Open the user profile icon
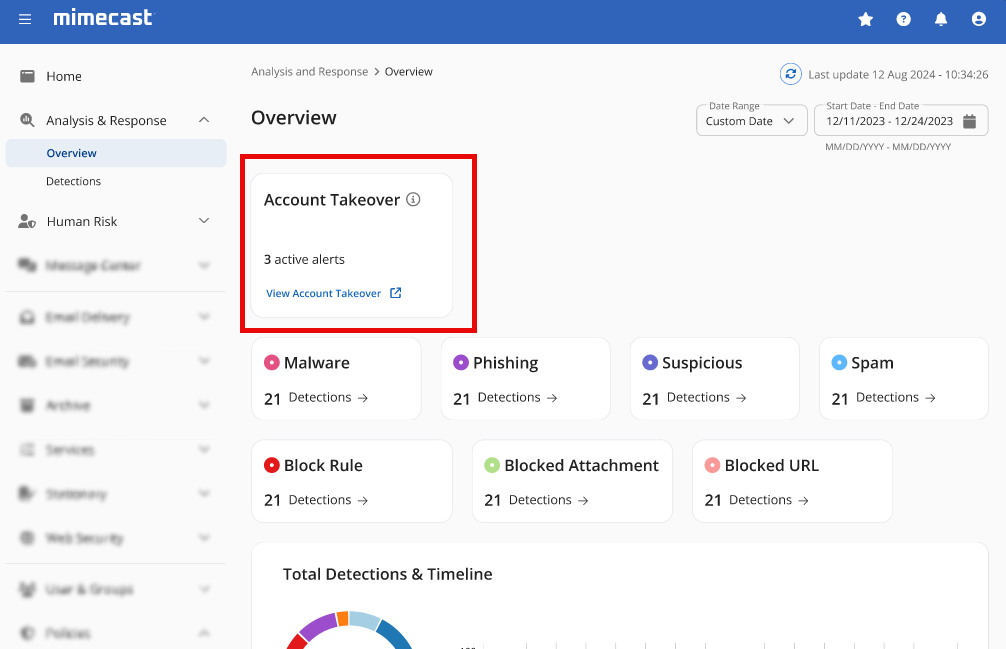This screenshot has height=649, width=1006. (x=979, y=19)
